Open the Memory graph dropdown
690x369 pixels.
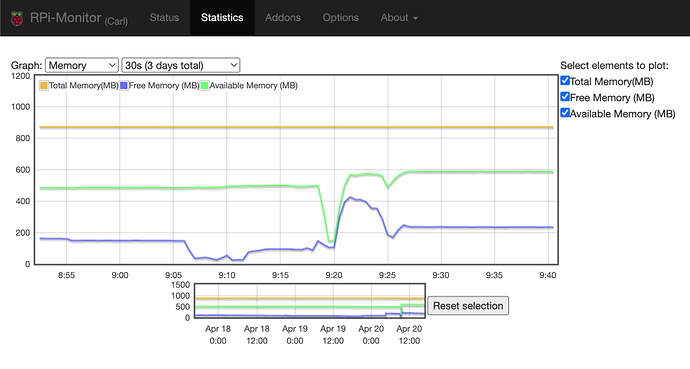point(81,65)
